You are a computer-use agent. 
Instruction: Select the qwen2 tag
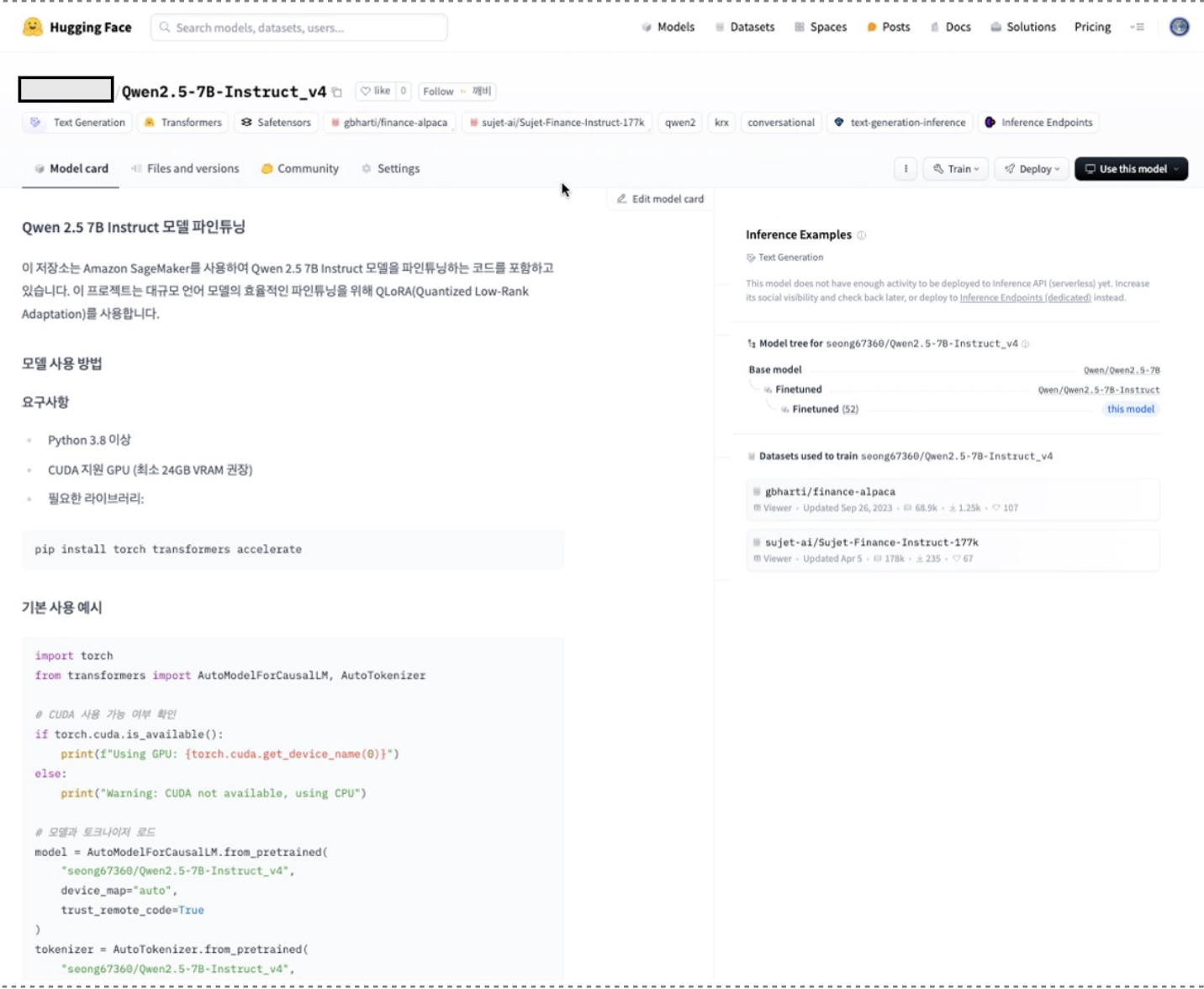680,123
